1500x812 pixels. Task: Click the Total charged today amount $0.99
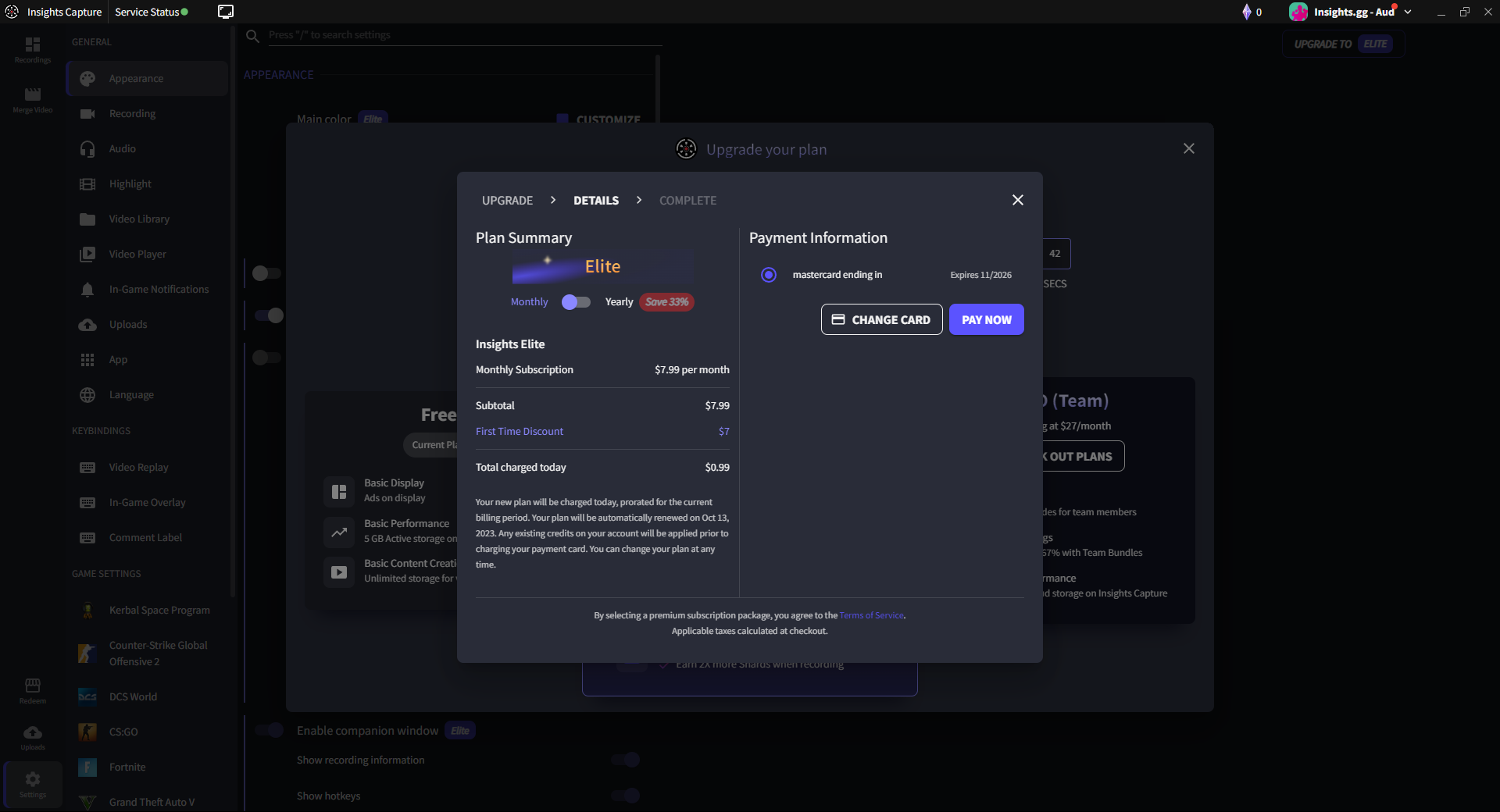(x=717, y=468)
